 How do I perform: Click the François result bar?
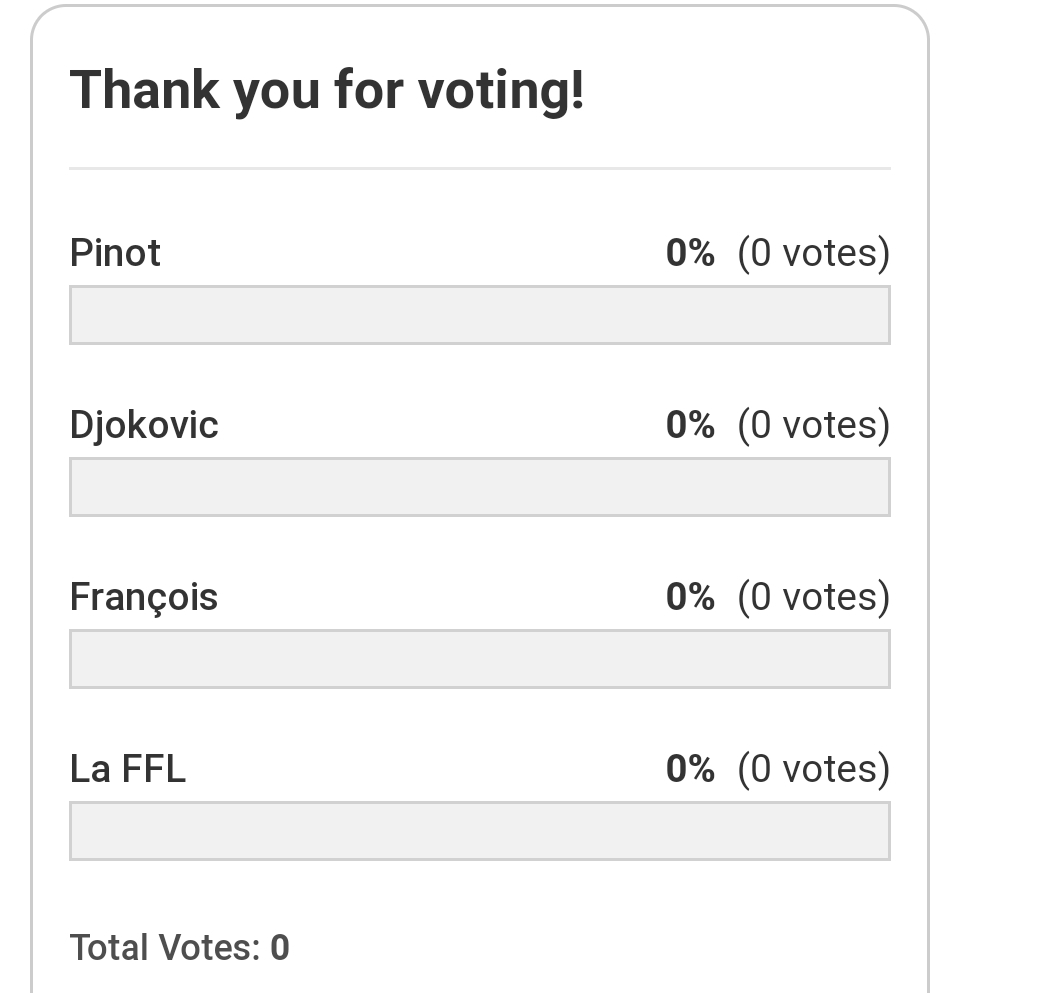480,659
